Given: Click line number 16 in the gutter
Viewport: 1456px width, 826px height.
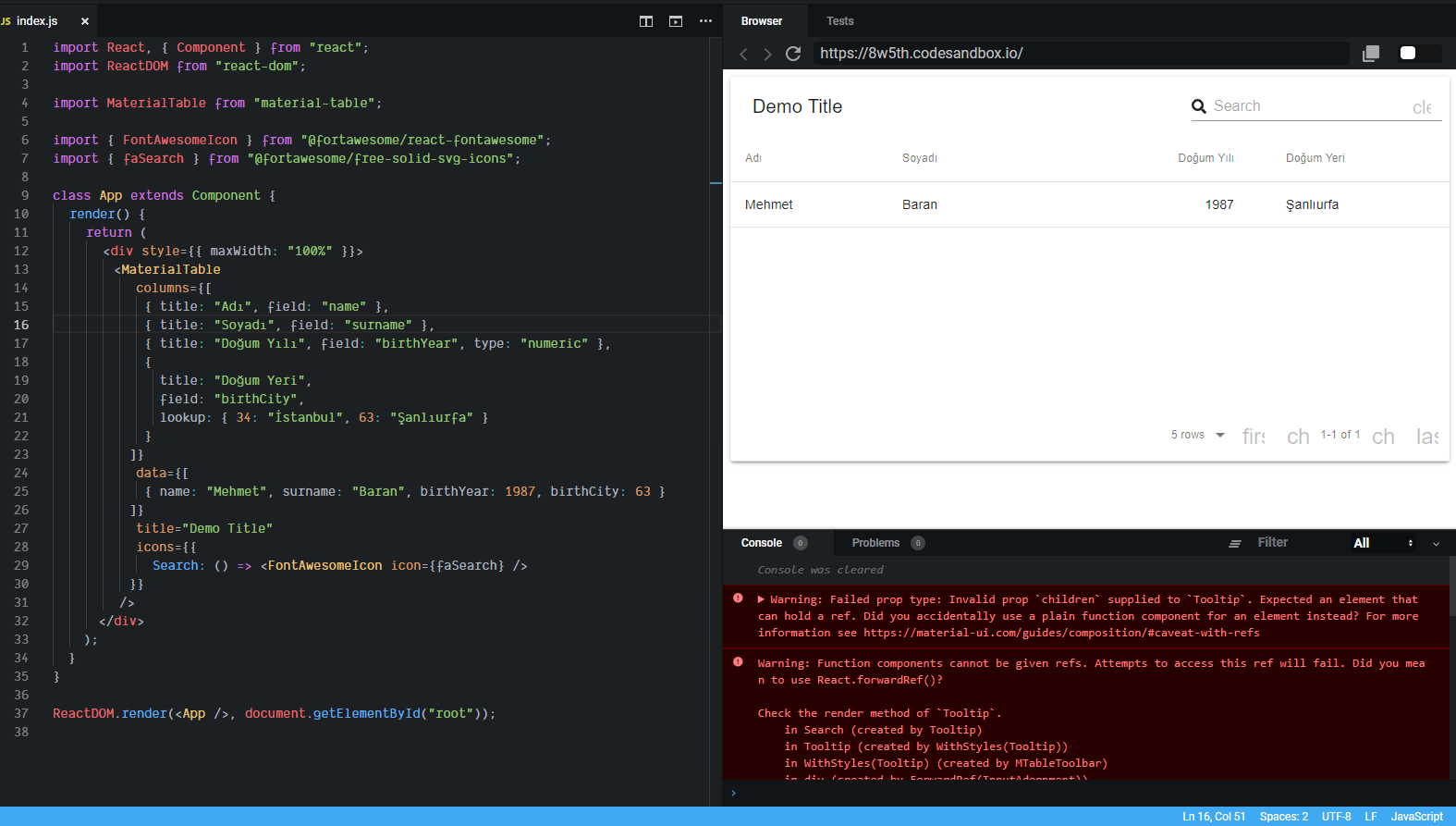Looking at the screenshot, I should (x=21, y=325).
